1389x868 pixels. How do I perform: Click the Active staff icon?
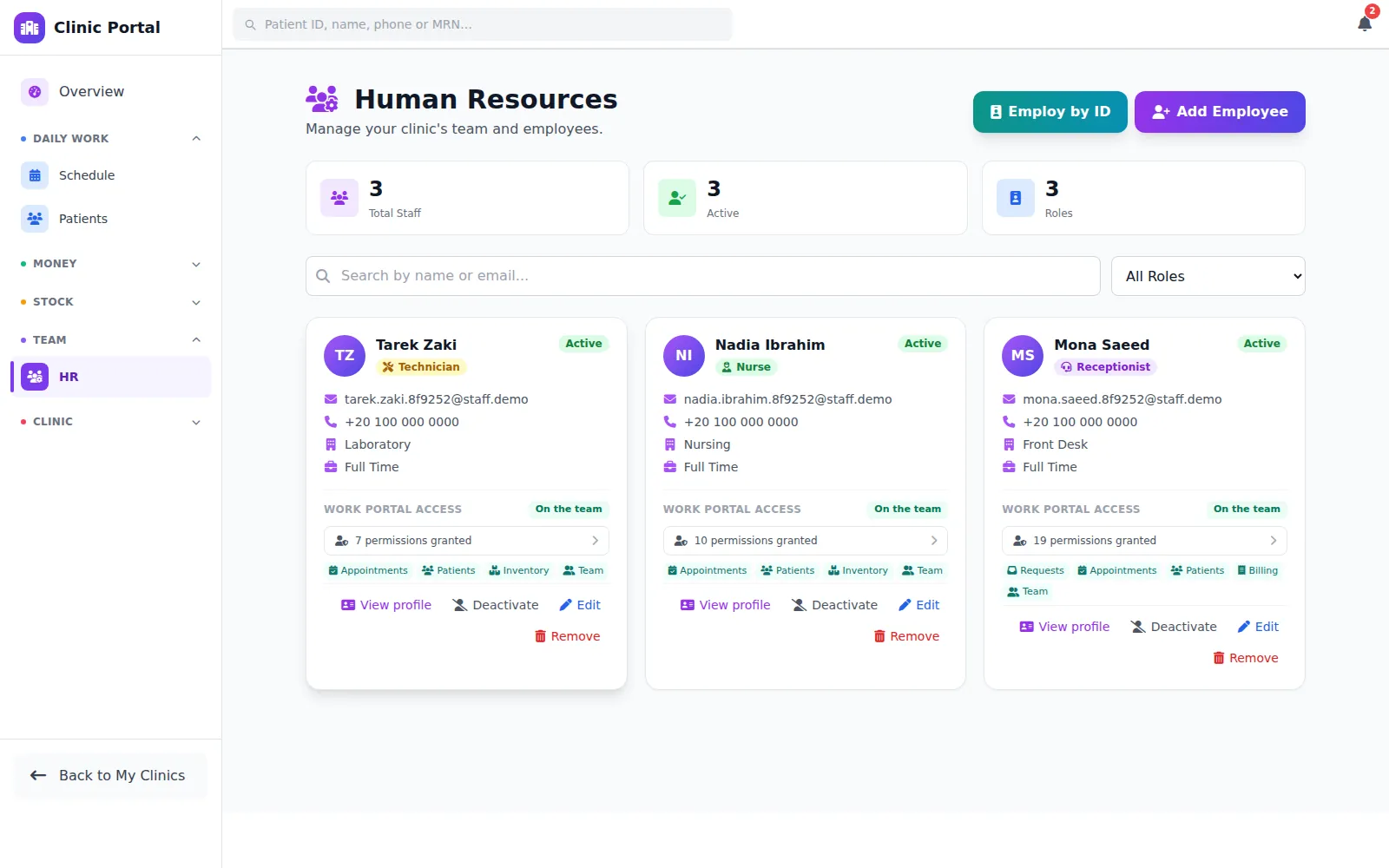click(x=677, y=198)
